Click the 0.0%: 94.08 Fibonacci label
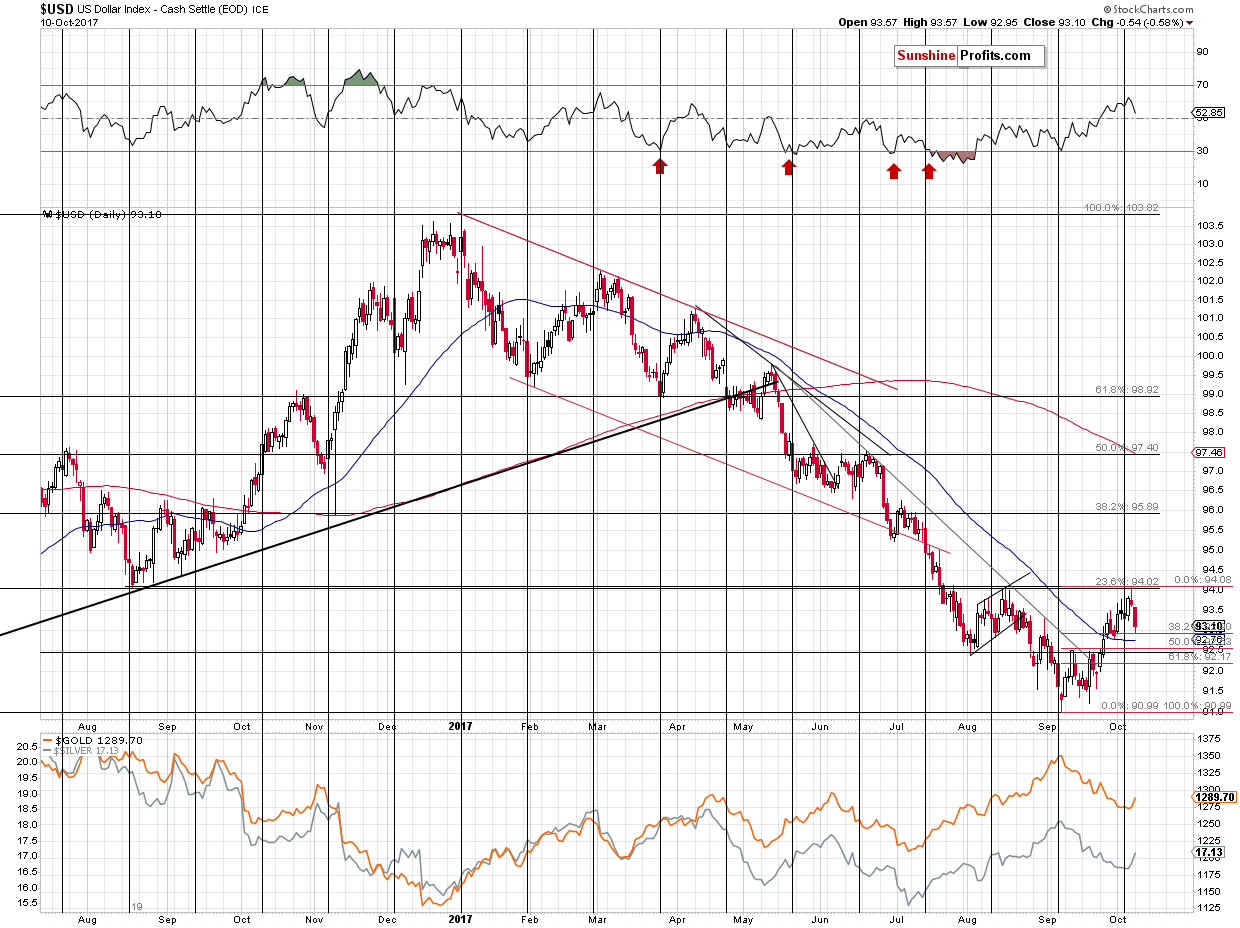 click(x=1201, y=580)
